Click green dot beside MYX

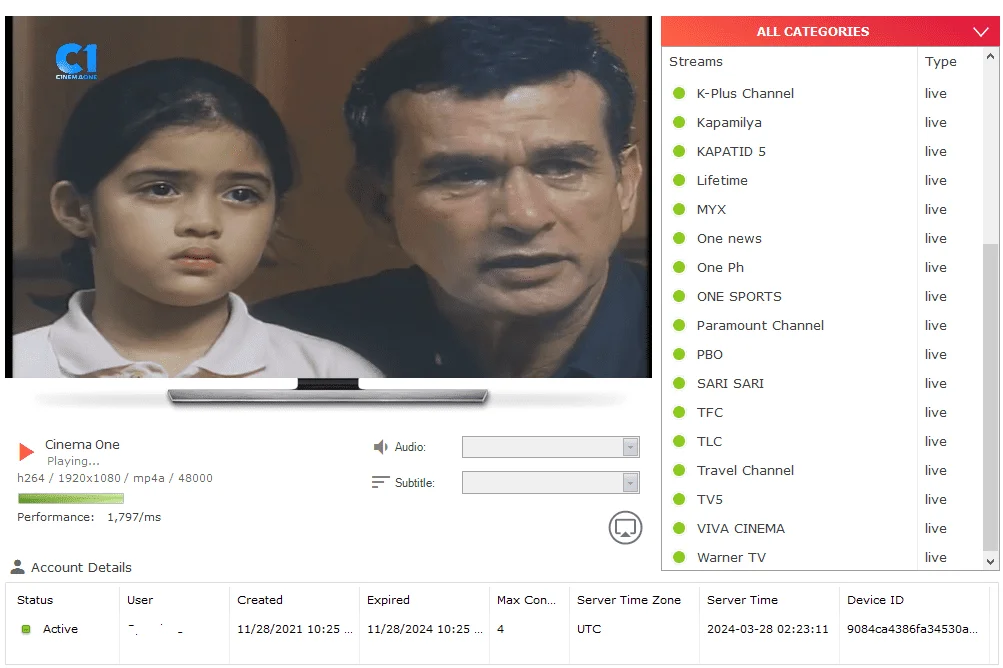tap(679, 209)
